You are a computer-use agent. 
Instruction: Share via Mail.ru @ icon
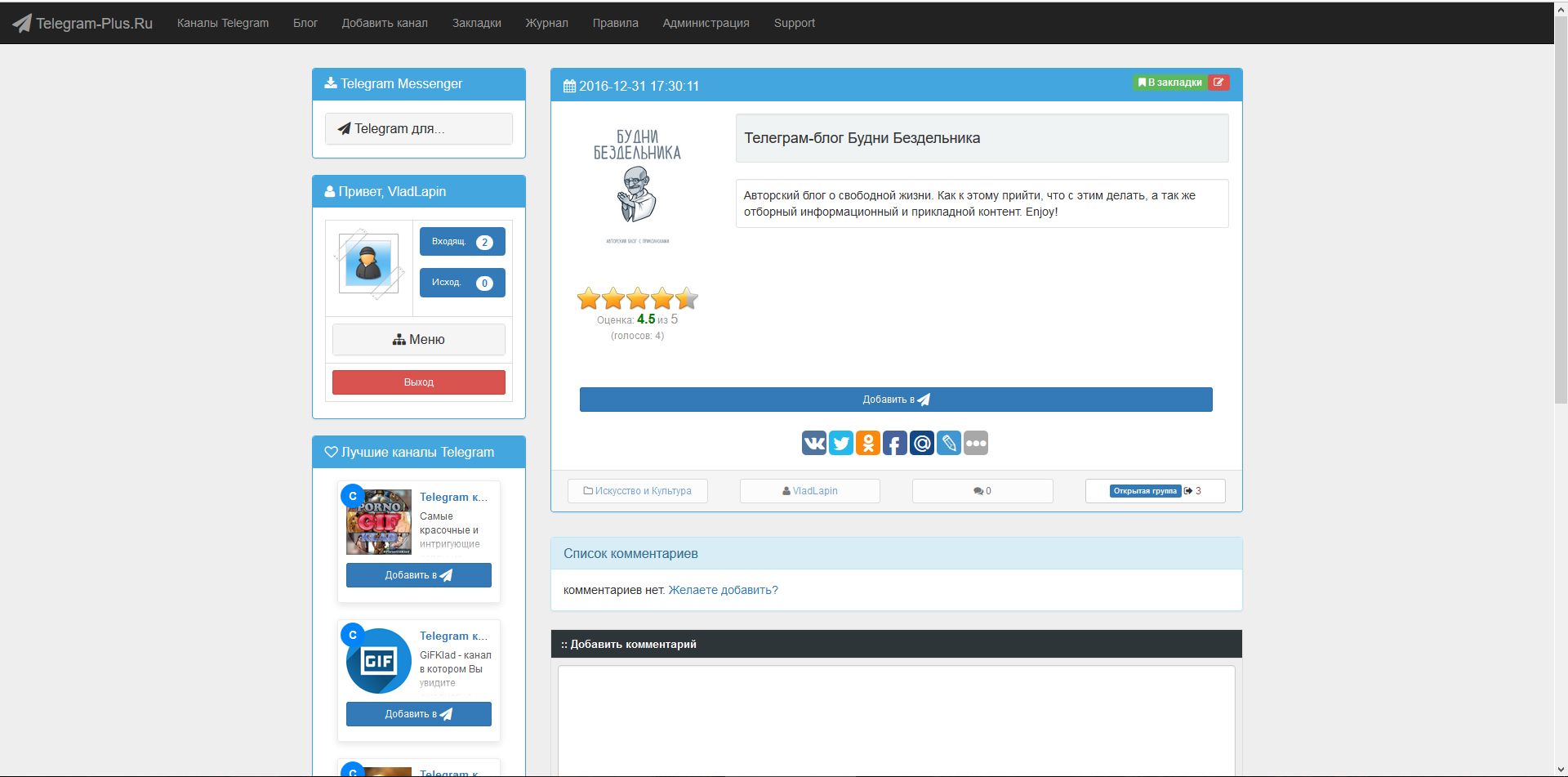[x=922, y=443]
